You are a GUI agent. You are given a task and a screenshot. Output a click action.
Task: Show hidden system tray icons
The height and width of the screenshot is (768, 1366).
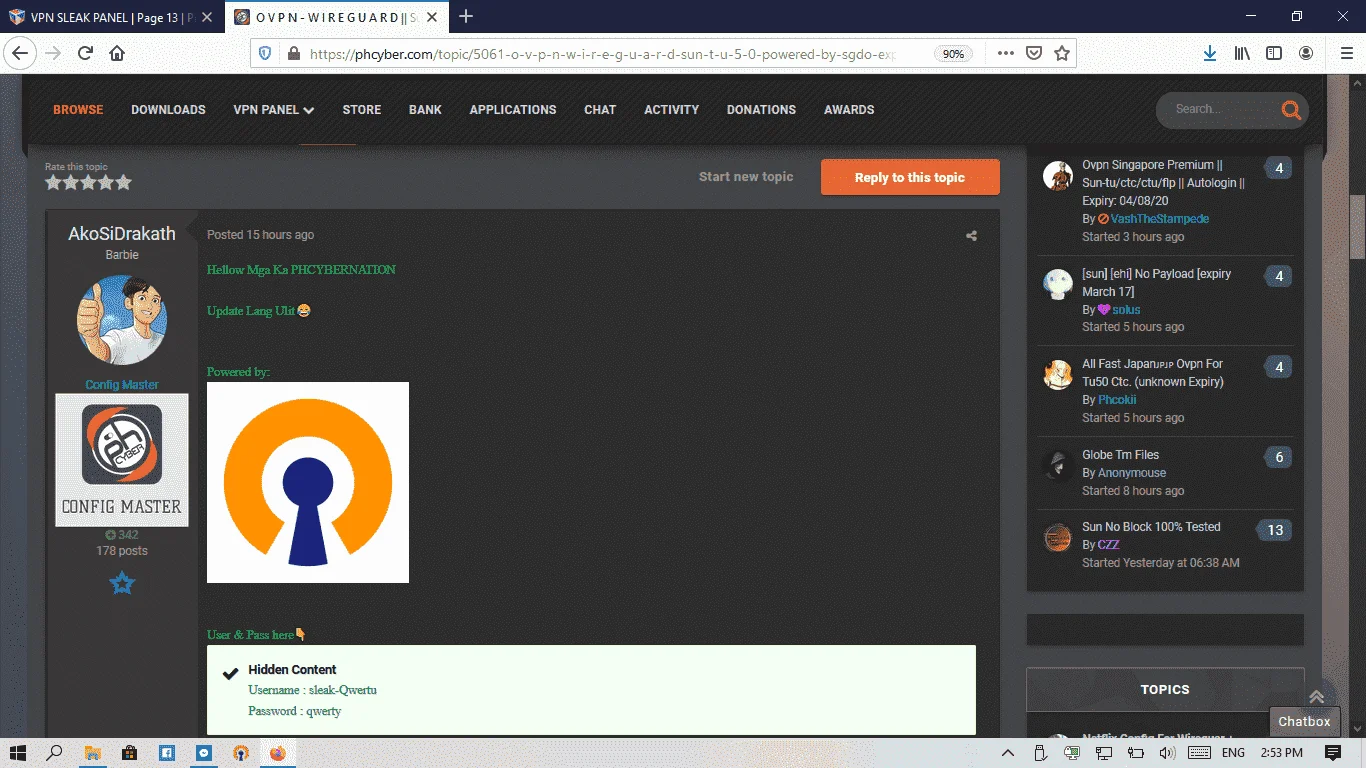tap(1008, 753)
